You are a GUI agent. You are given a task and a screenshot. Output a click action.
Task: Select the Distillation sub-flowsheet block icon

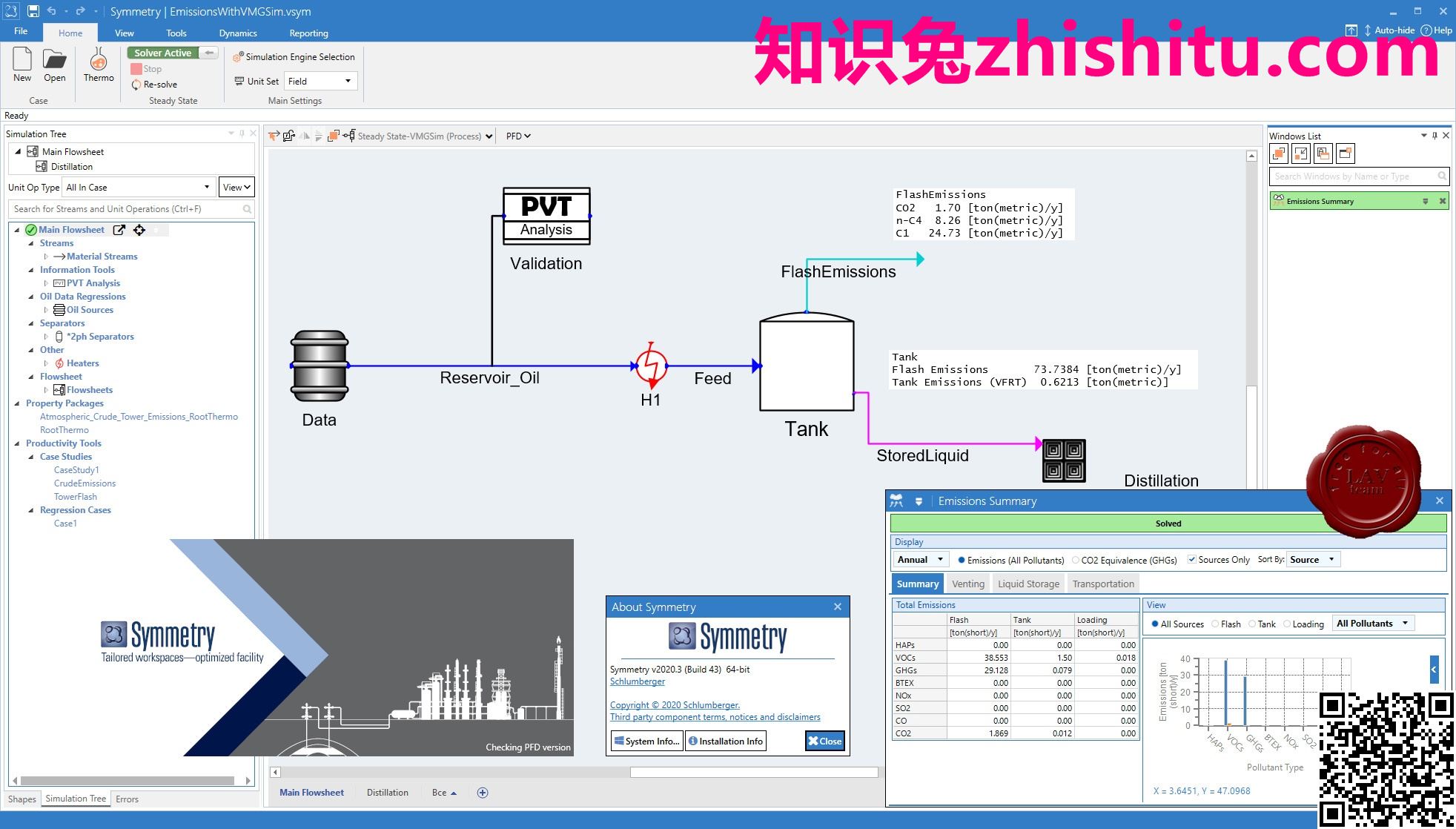pyautogui.click(x=1064, y=460)
